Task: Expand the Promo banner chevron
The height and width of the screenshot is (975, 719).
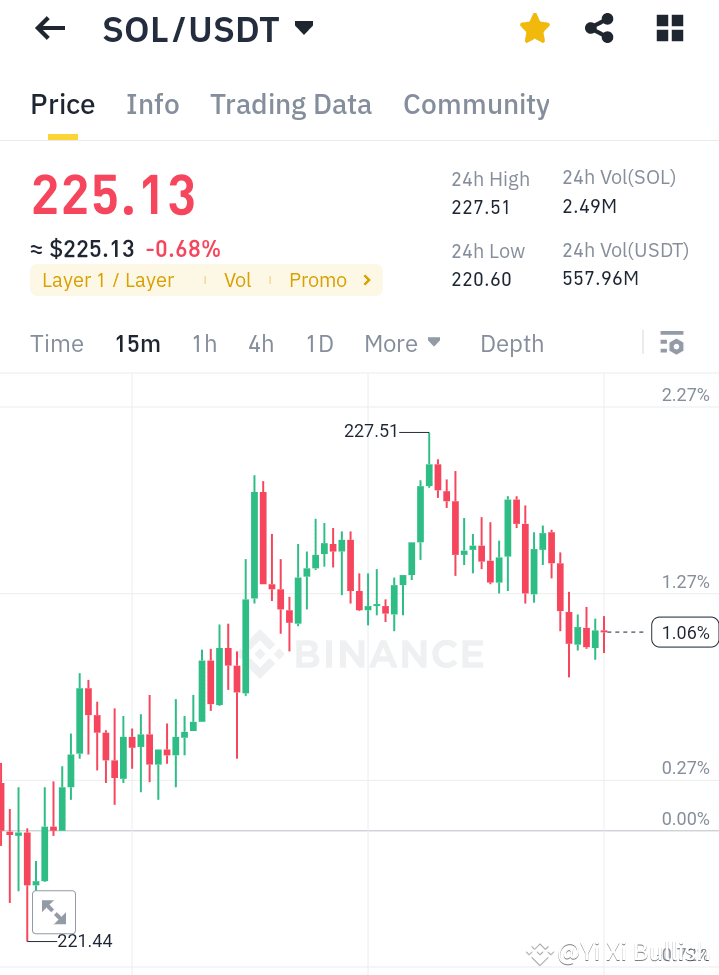Action: pyautogui.click(x=367, y=281)
